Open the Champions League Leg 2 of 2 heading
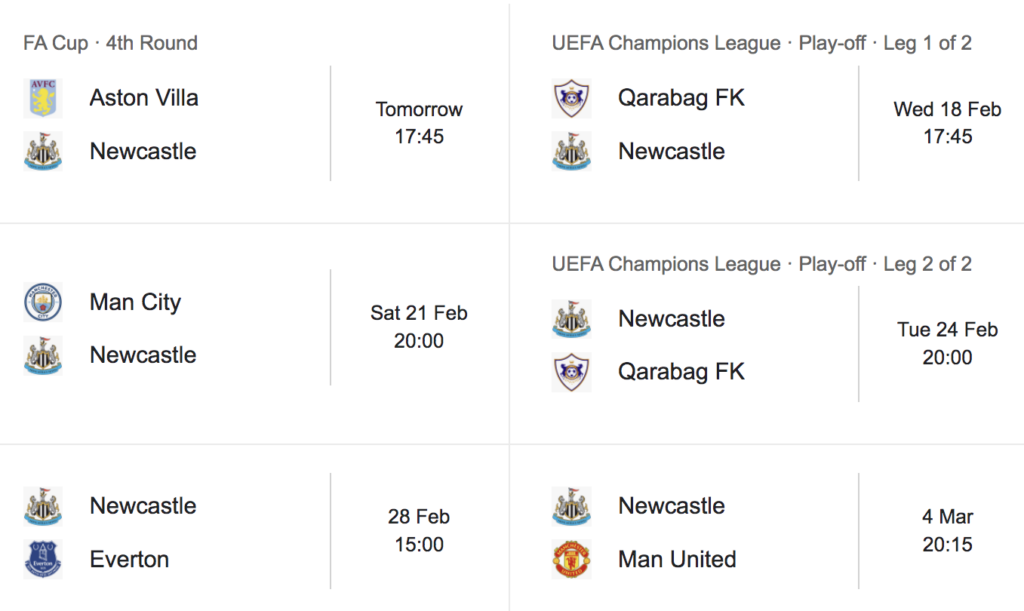 [x=761, y=264]
